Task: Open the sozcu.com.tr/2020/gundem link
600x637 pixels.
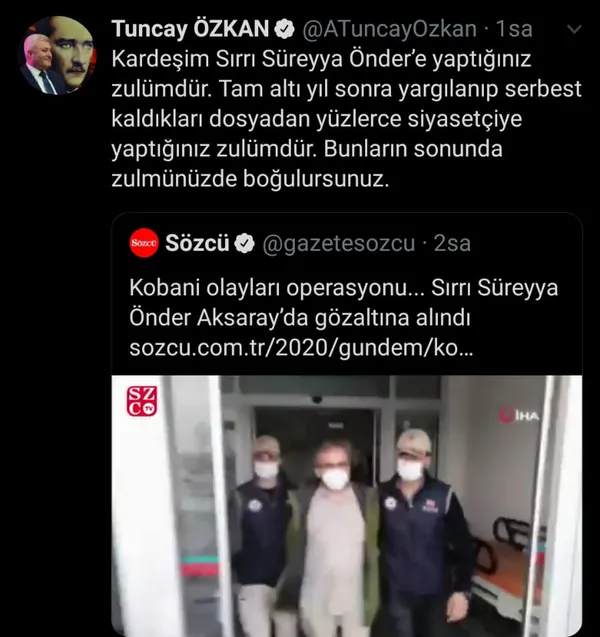Action: [301, 348]
